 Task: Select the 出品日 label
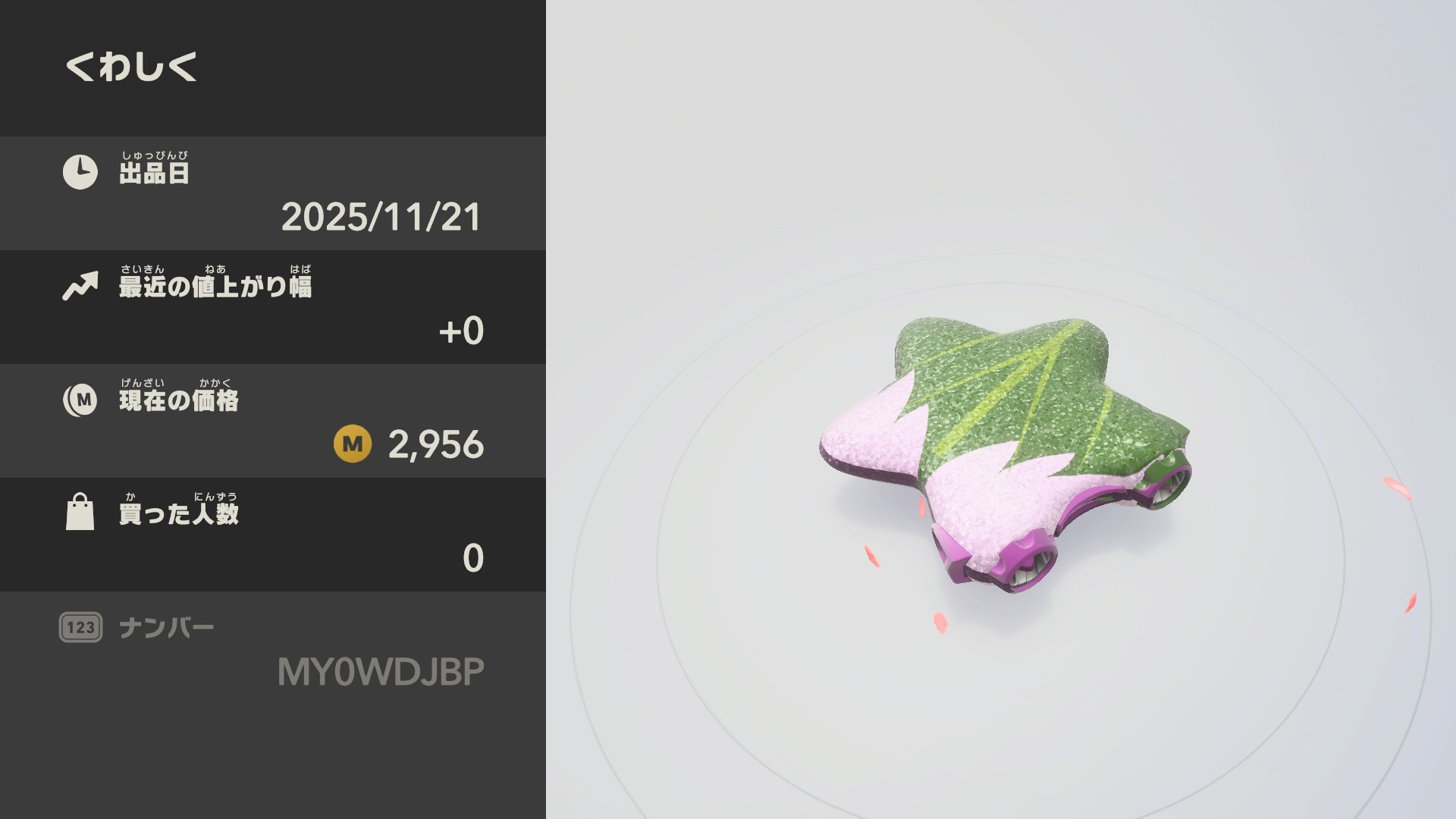point(154,173)
